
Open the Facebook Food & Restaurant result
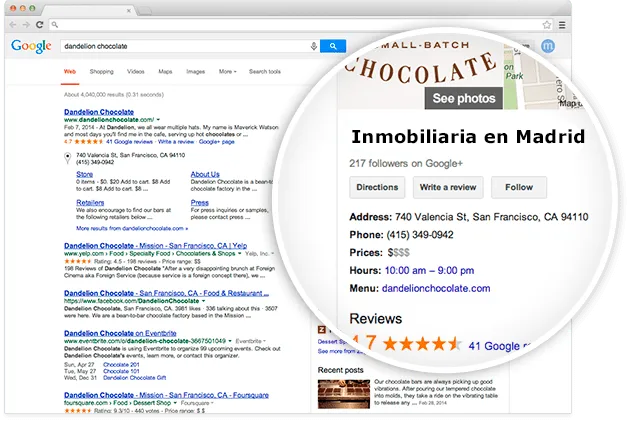[166, 293]
